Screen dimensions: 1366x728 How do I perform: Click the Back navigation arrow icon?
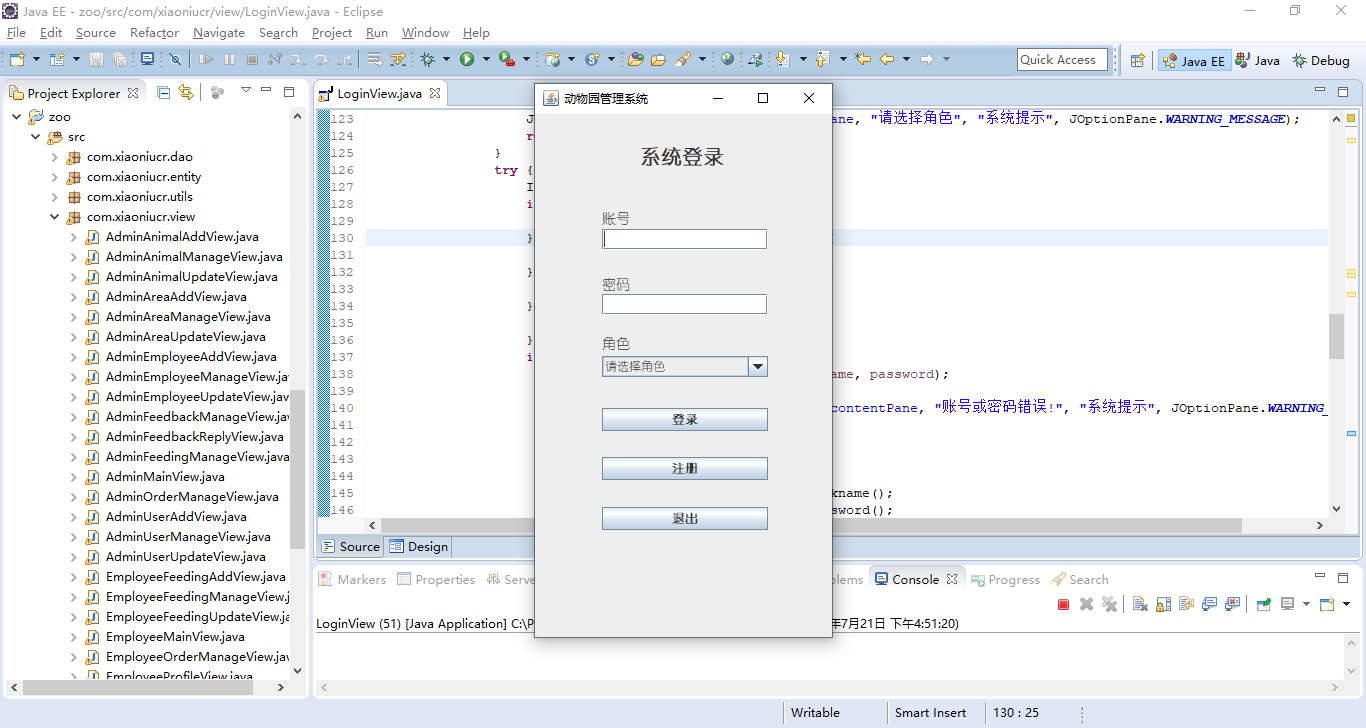886,59
